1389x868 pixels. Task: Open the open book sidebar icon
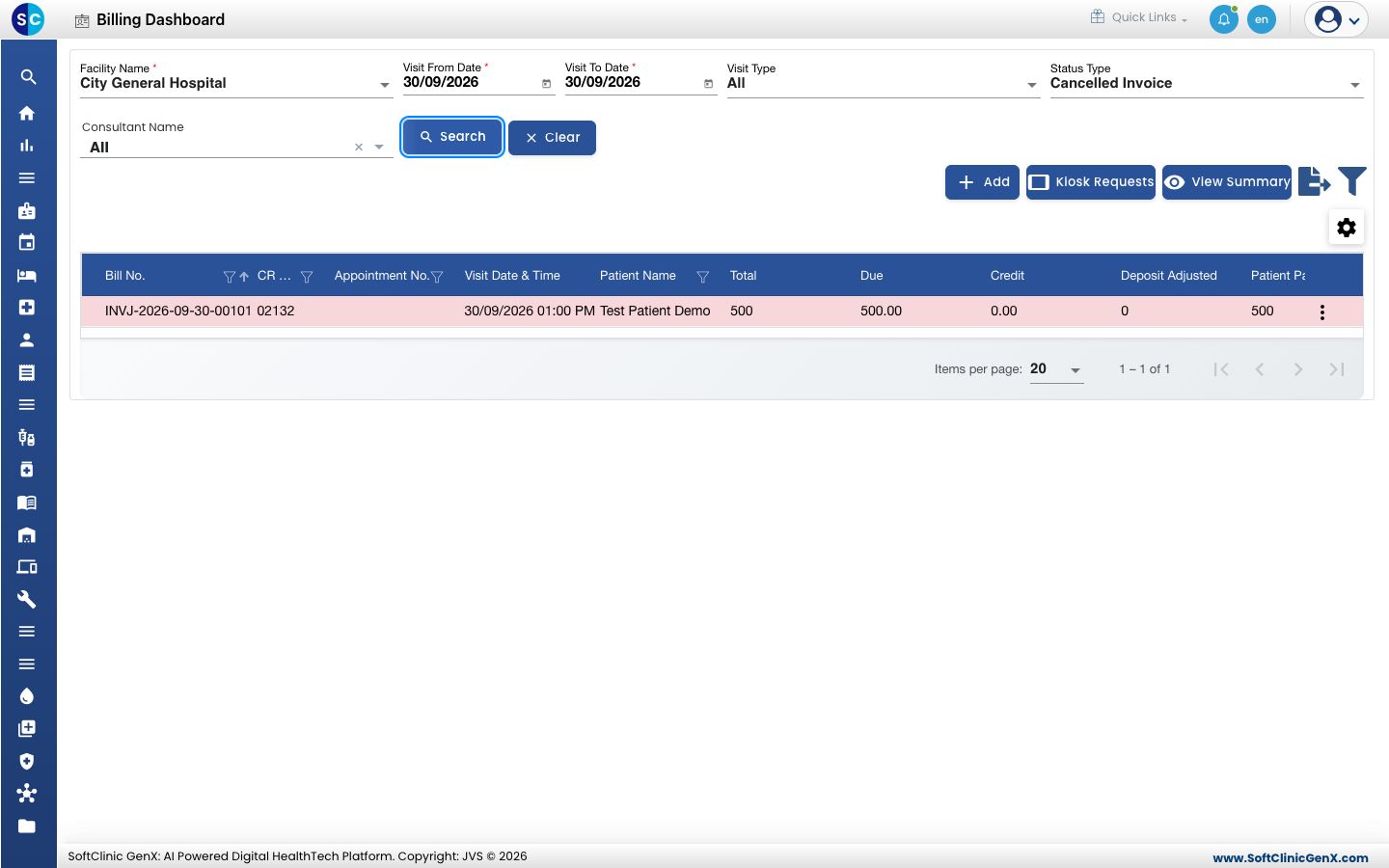click(27, 502)
